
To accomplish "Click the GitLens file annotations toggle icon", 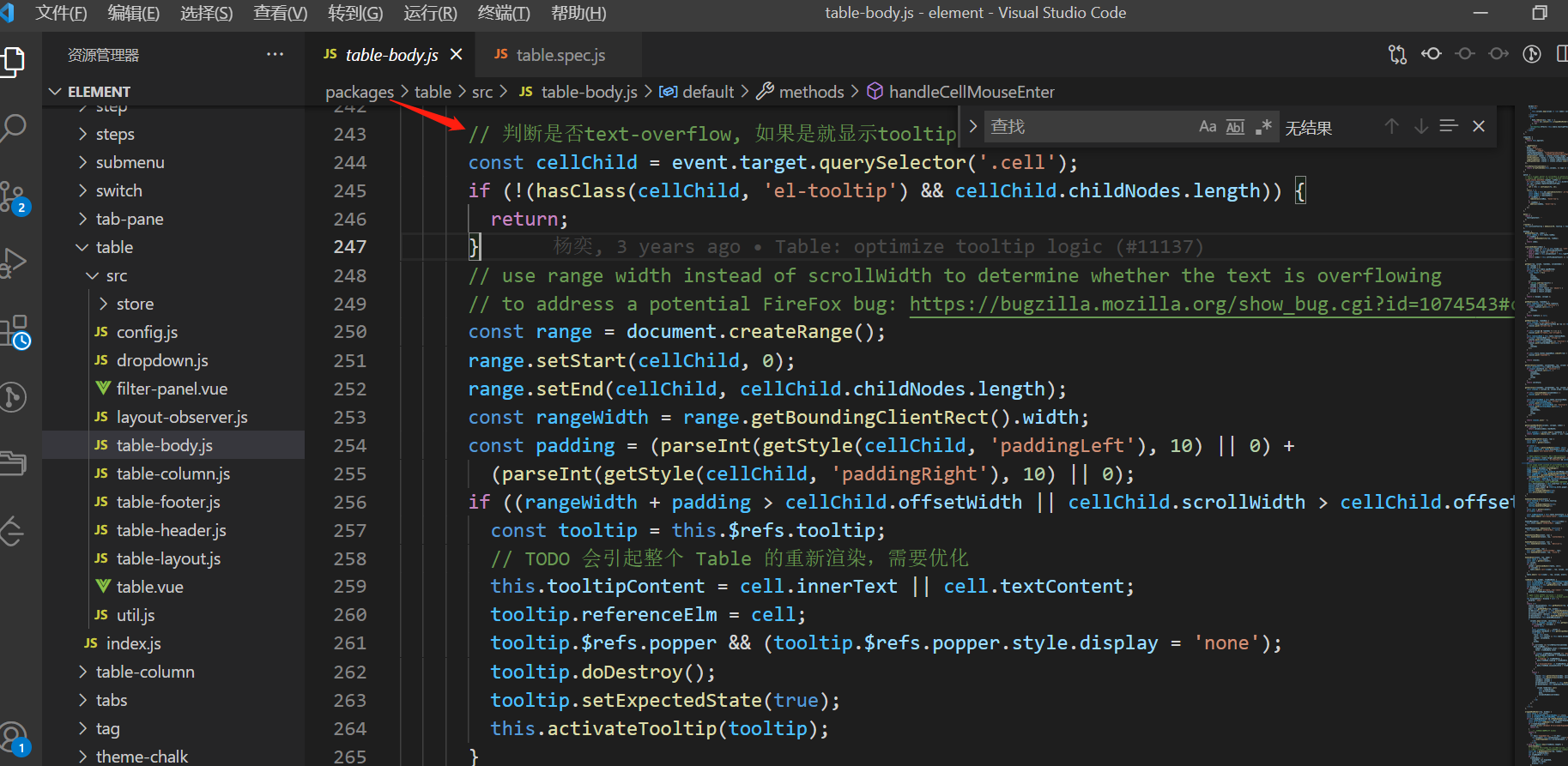I will click(x=1532, y=54).
